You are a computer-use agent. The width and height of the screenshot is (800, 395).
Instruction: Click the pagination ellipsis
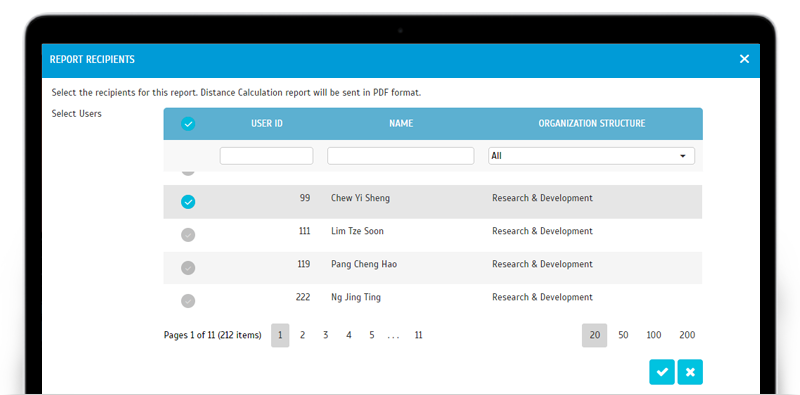tap(393, 337)
